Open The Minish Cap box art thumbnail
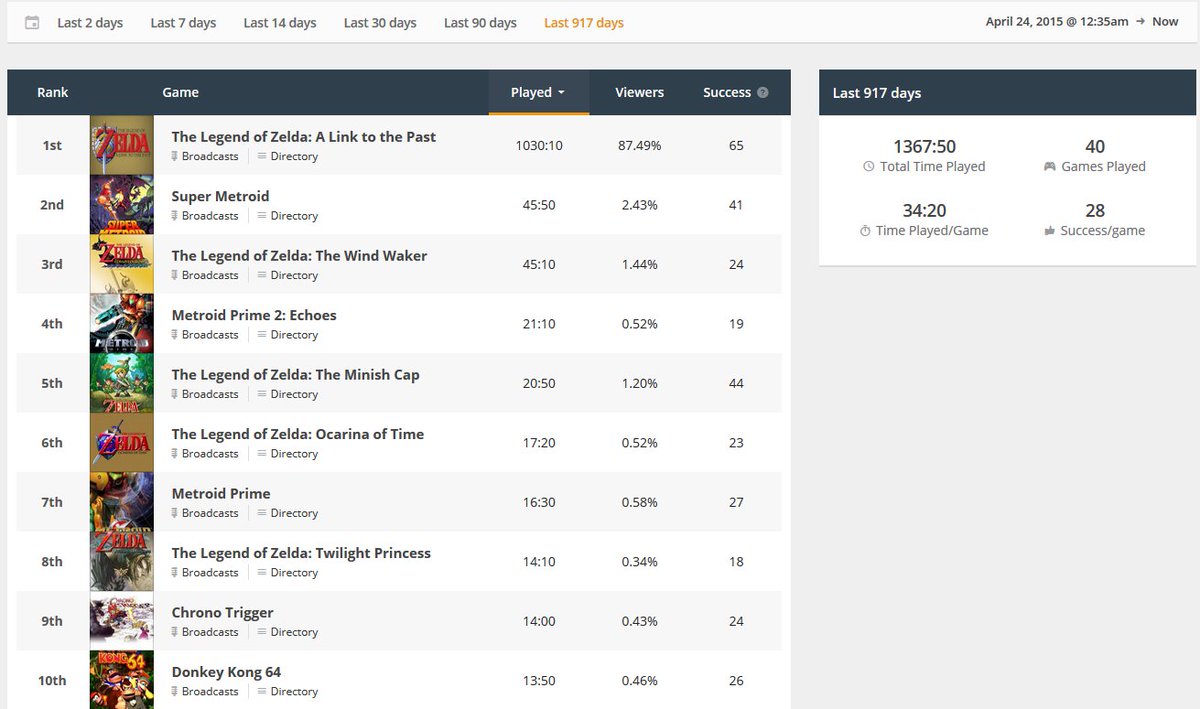This screenshot has width=1200, height=709. [122, 383]
